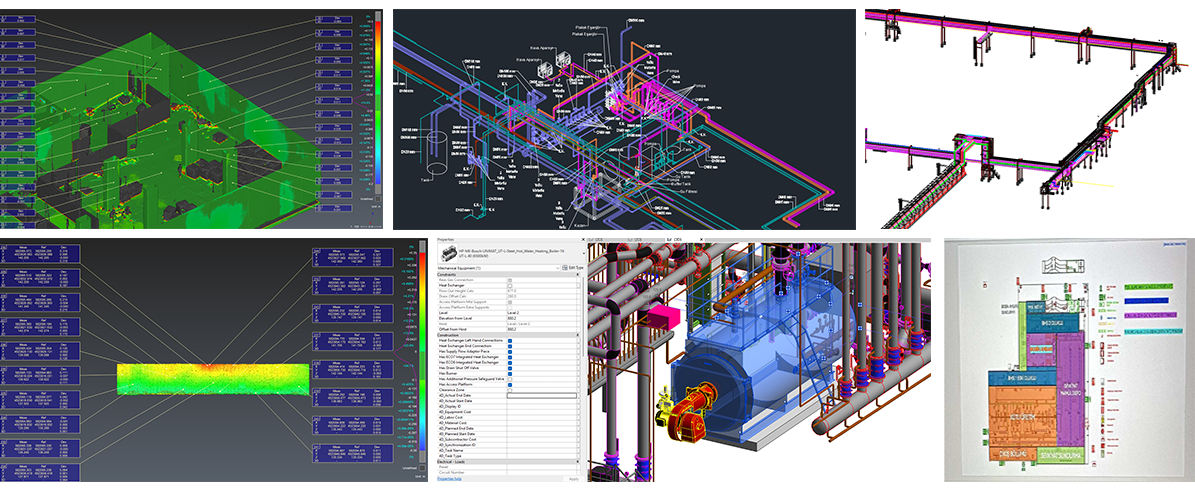
Task: Uncheck Heat Exchanger Left Hand Connections
Action: point(510,341)
